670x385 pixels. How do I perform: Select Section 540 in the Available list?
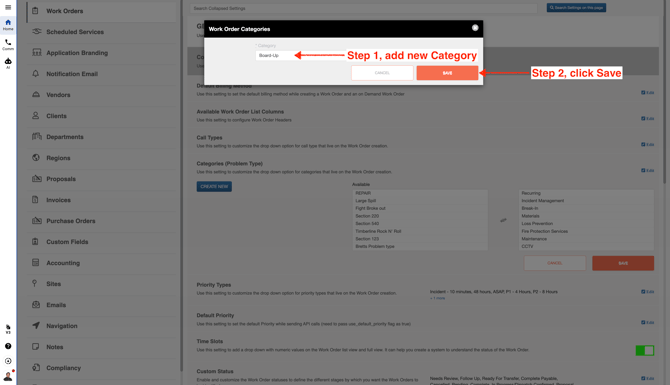point(420,223)
